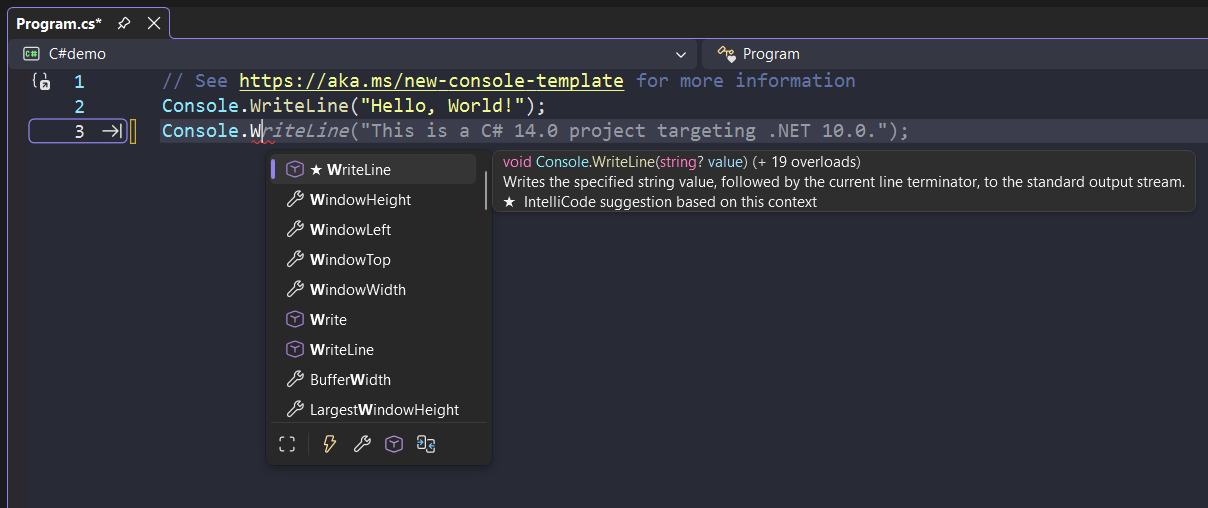This screenshot has width=1208, height=508.
Task: Click line number 1 in the gutter
Action: pos(79,82)
